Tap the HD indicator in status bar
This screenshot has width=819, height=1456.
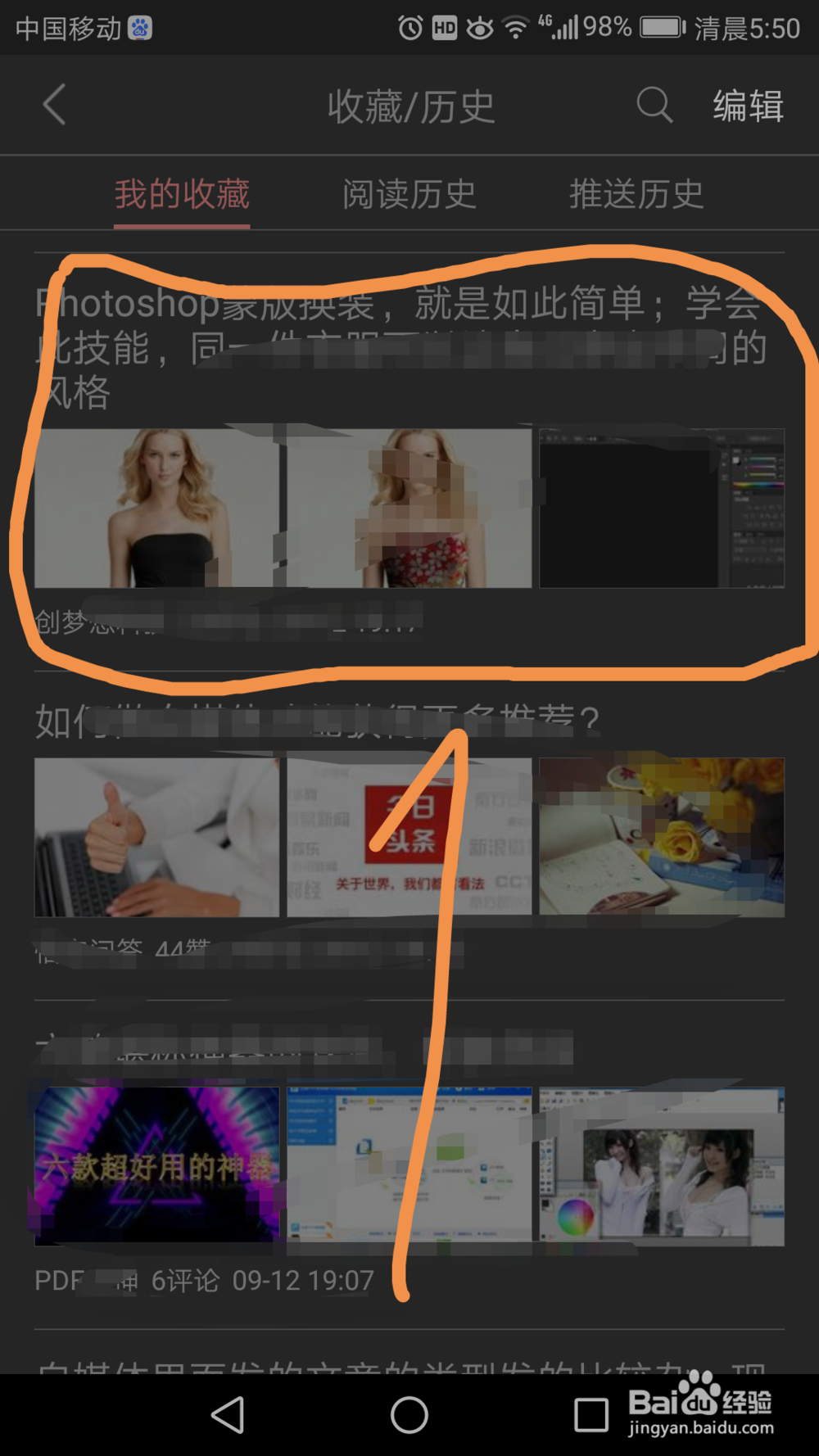tap(445, 29)
